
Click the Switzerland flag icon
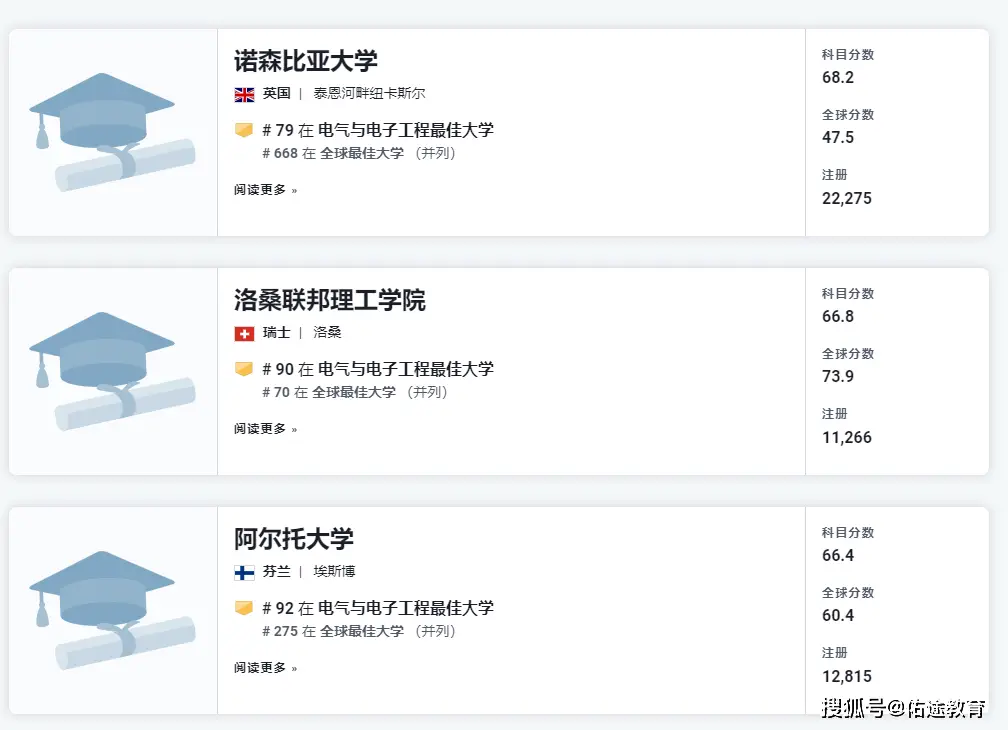244,333
